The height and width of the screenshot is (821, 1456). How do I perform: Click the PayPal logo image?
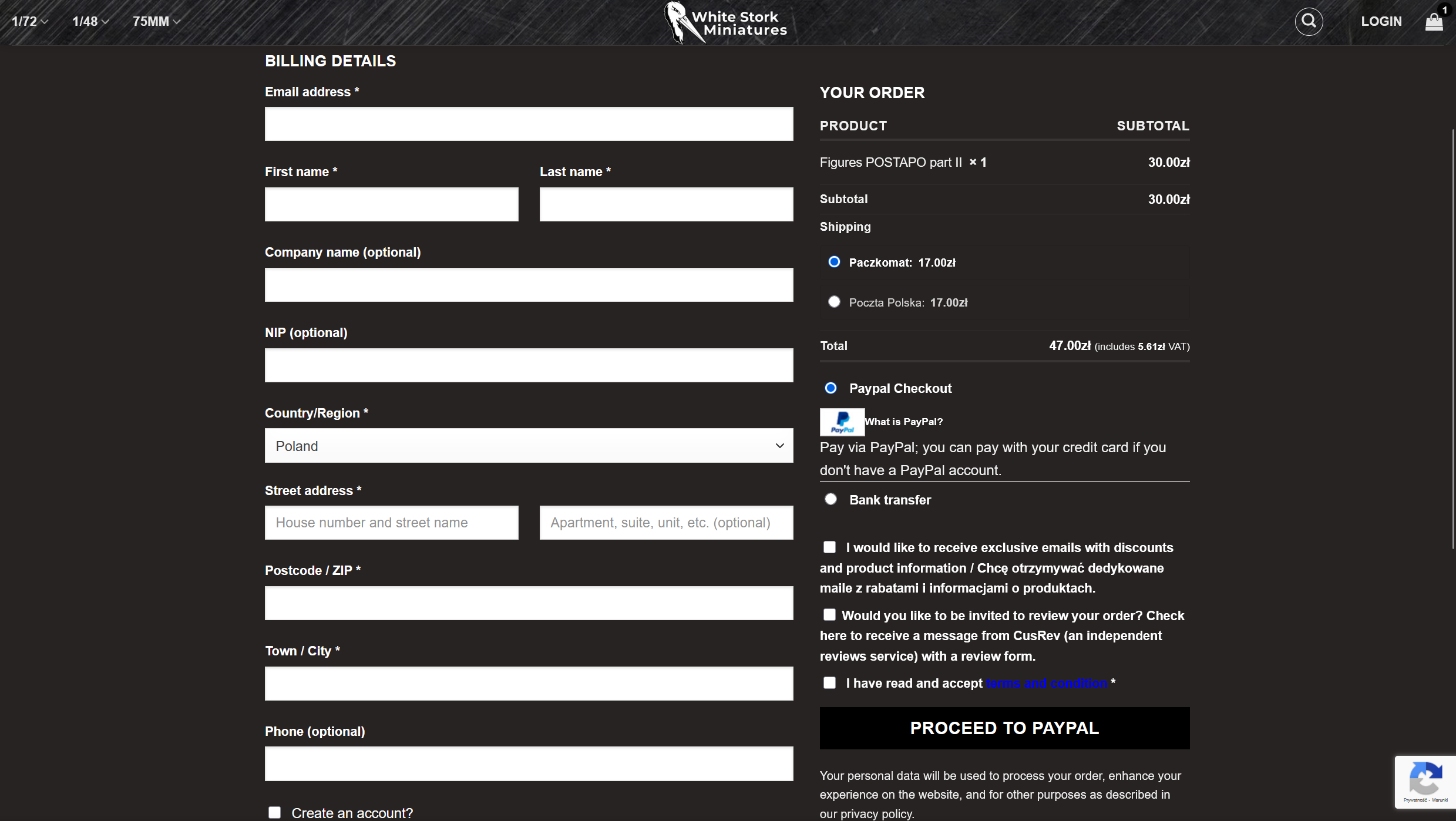coord(842,422)
